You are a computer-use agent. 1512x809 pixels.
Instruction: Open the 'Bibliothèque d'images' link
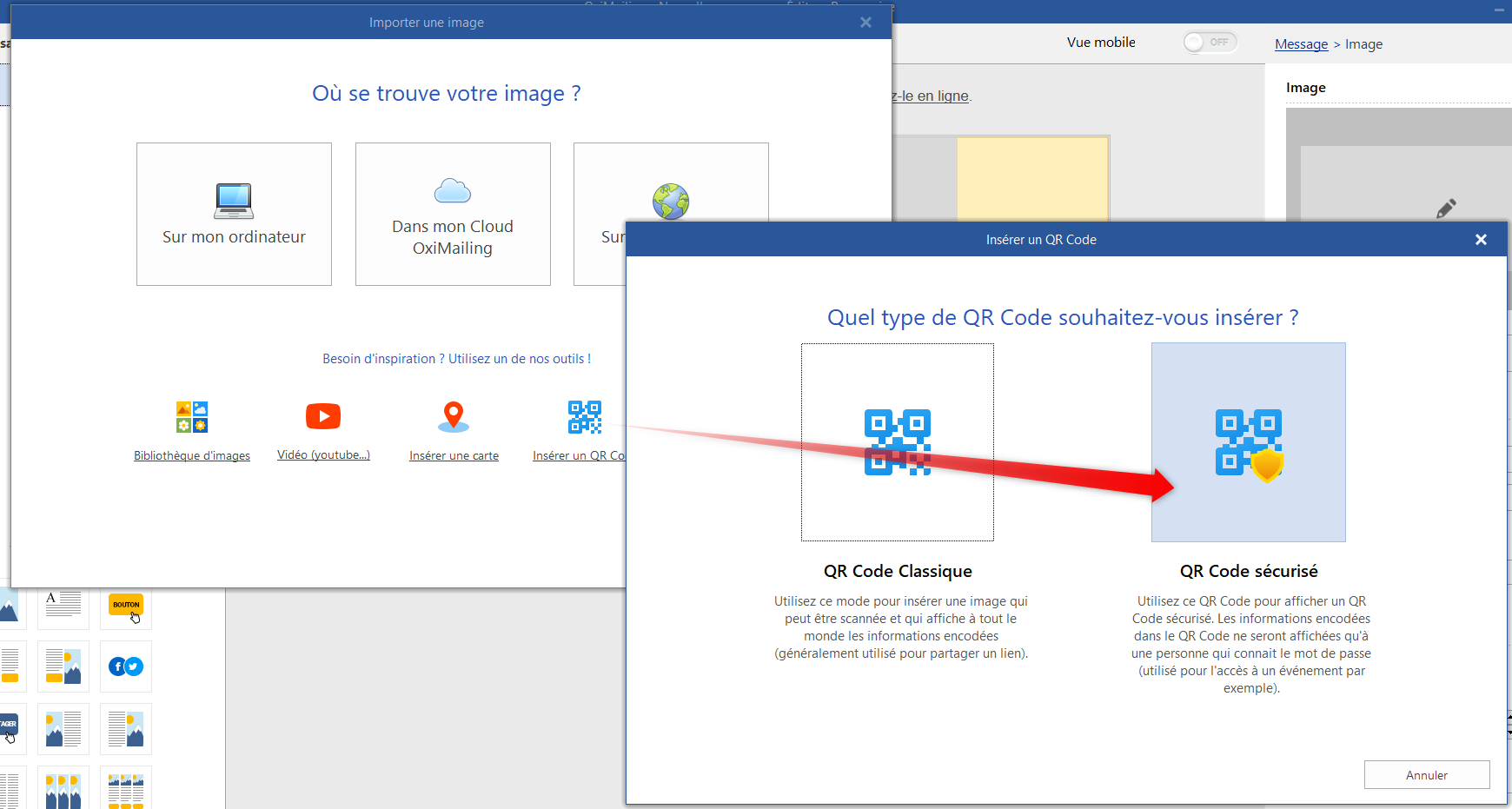[x=192, y=455]
